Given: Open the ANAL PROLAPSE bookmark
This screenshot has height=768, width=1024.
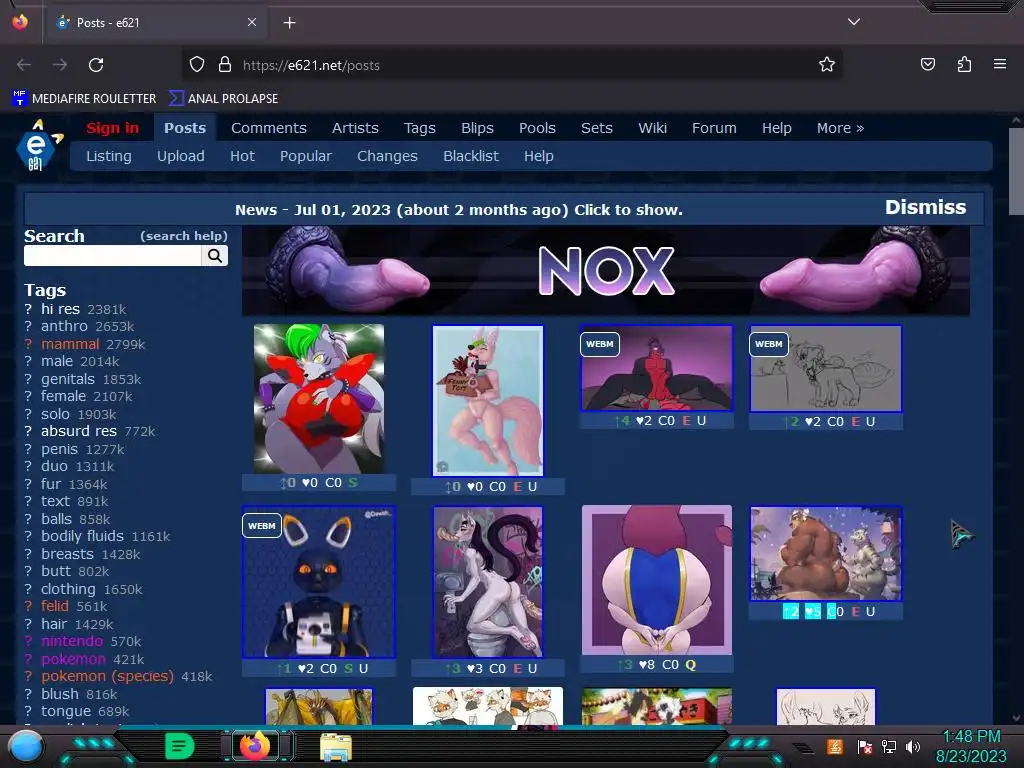Looking at the screenshot, I should (x=224, y=99).
